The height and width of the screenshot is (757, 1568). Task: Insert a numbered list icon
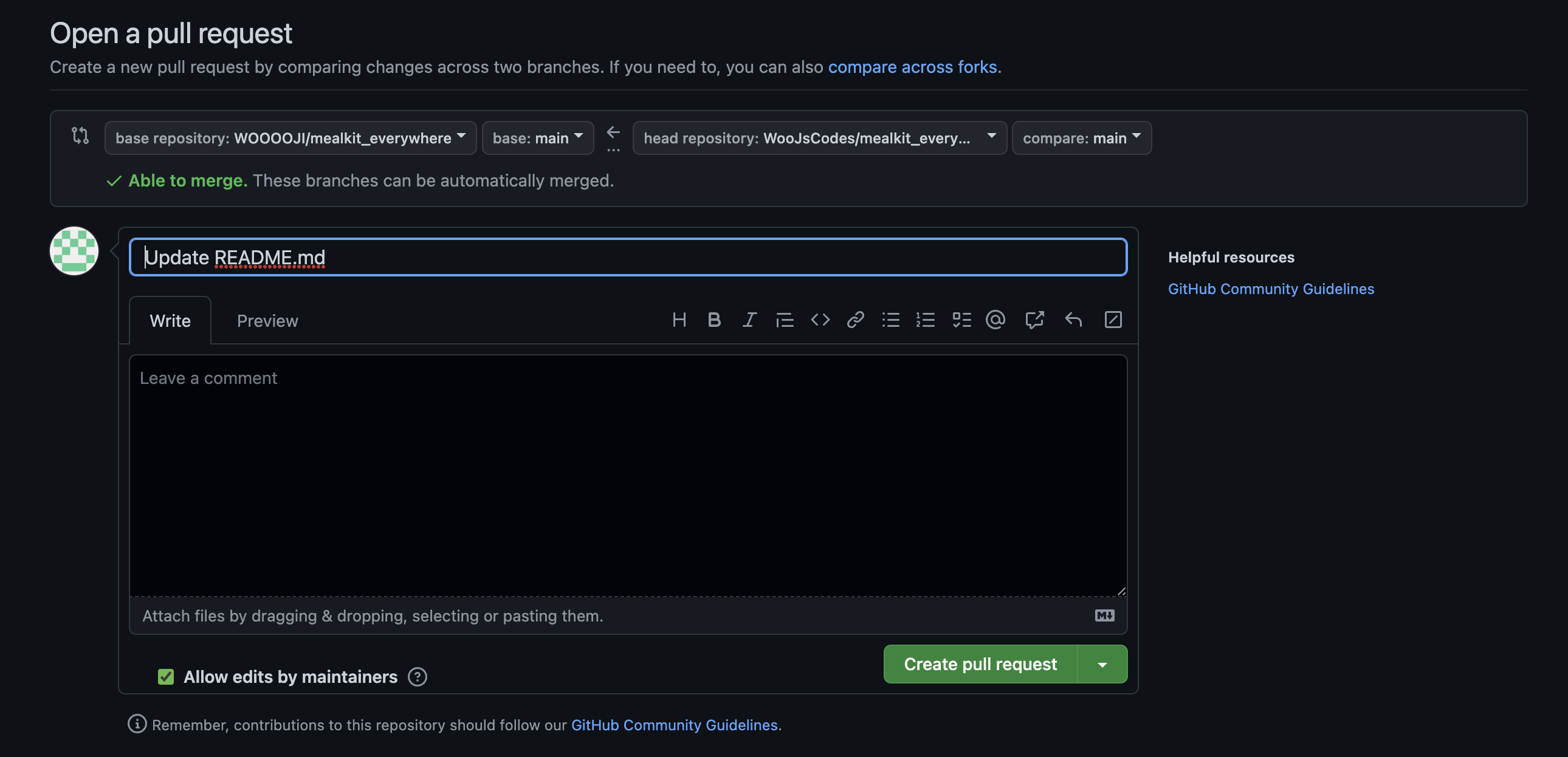point(925,320)
